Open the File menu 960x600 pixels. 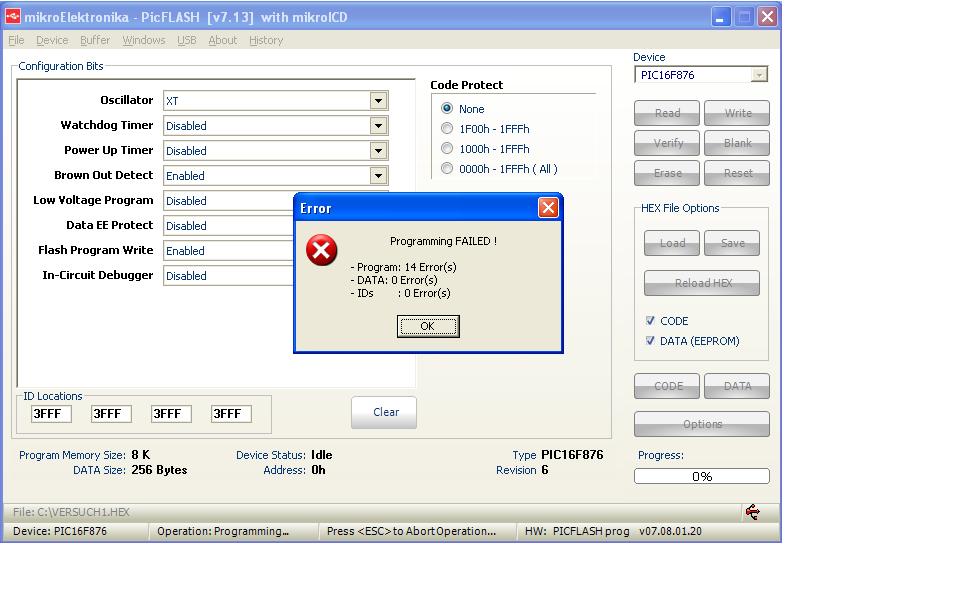17,40
